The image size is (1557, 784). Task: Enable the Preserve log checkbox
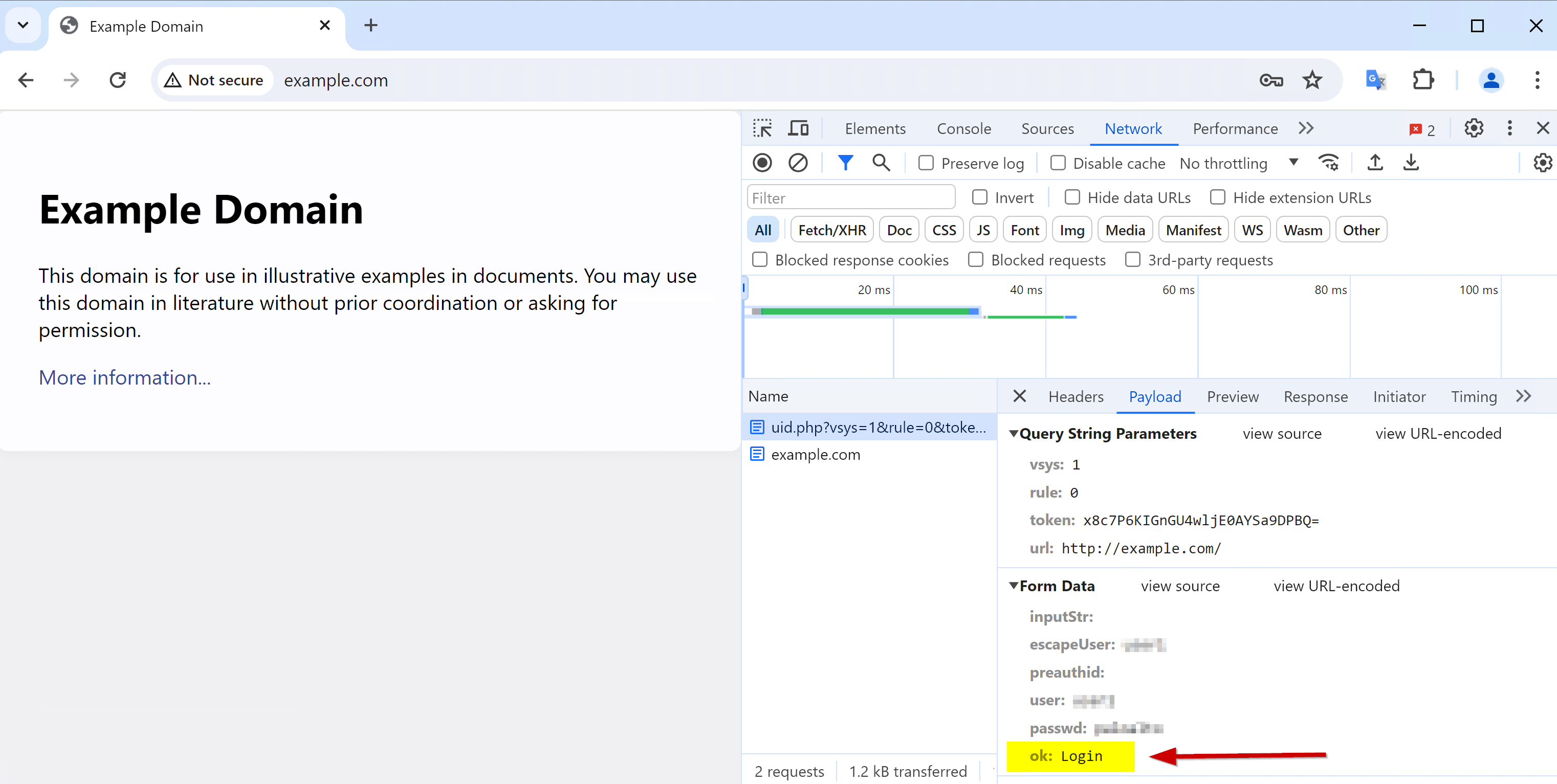(x=926, y=163)
